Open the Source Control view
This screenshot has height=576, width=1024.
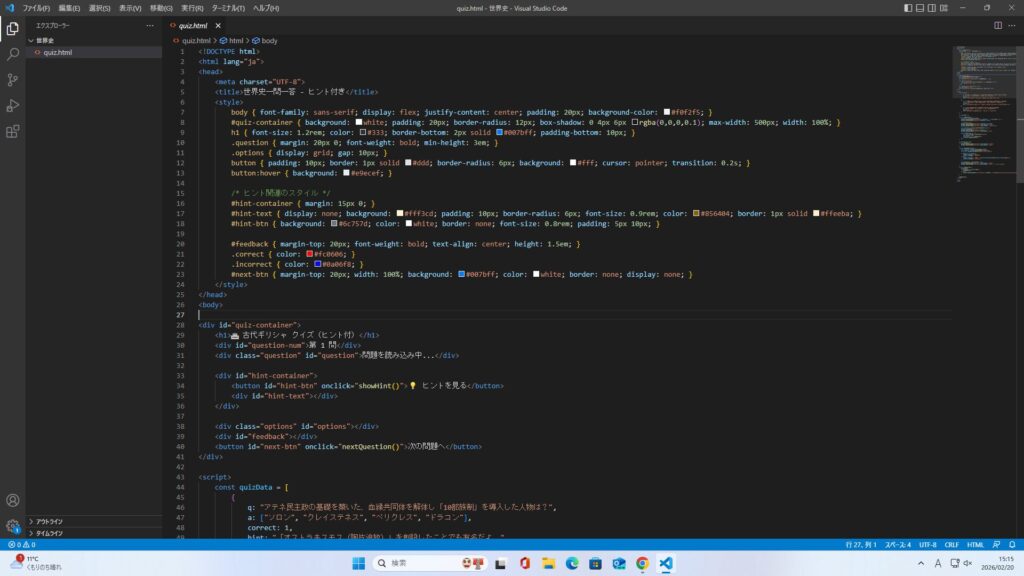pos(13,80)
